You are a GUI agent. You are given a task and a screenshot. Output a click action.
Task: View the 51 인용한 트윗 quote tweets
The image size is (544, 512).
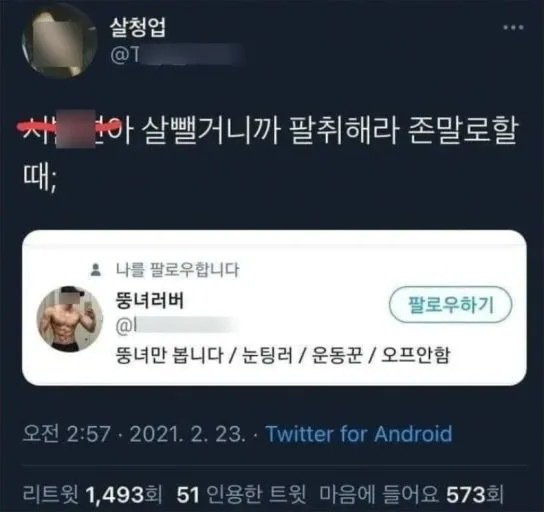click(x=241, y=494)
